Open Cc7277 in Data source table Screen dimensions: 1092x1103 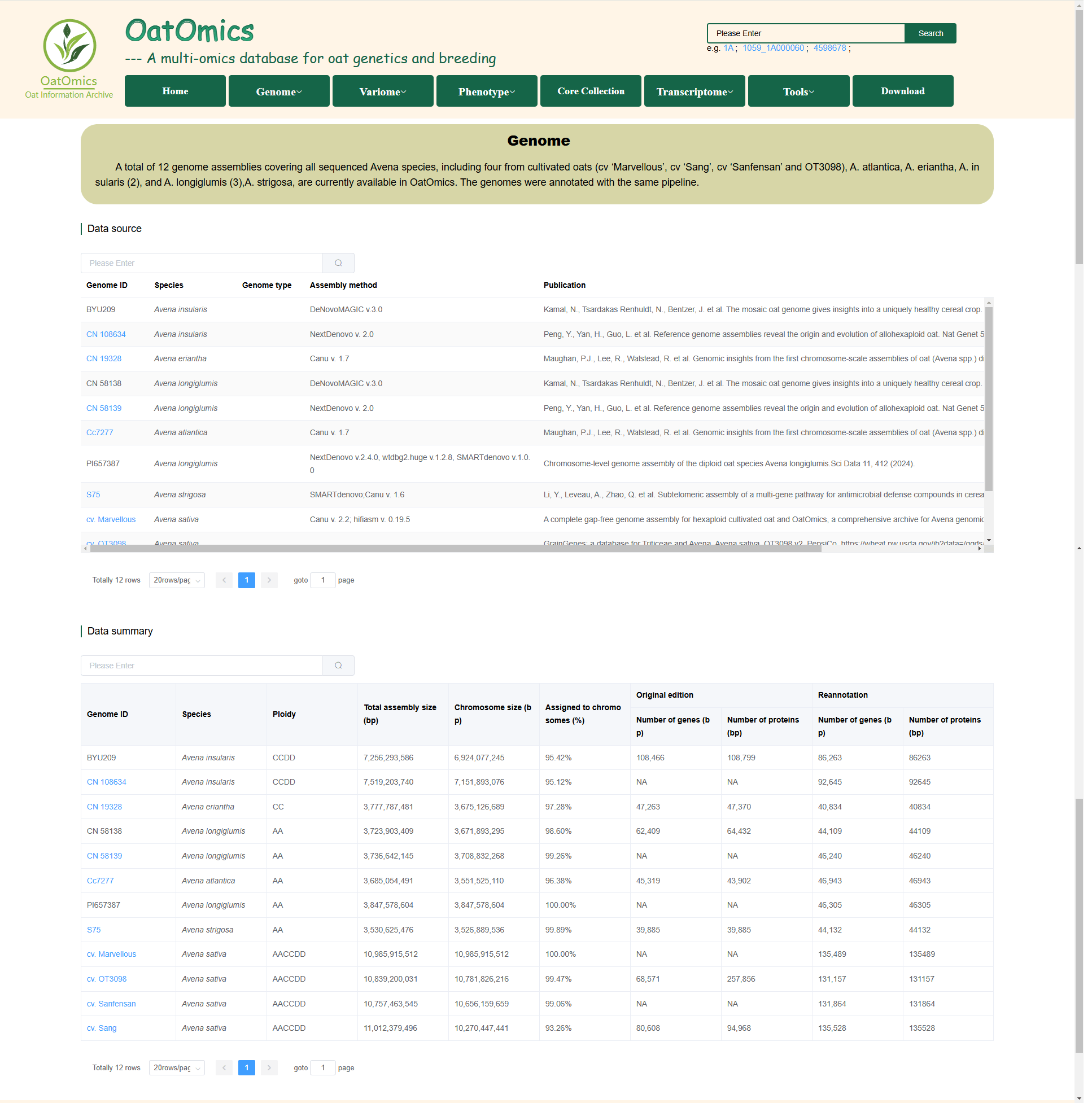[x=99, y=433]
